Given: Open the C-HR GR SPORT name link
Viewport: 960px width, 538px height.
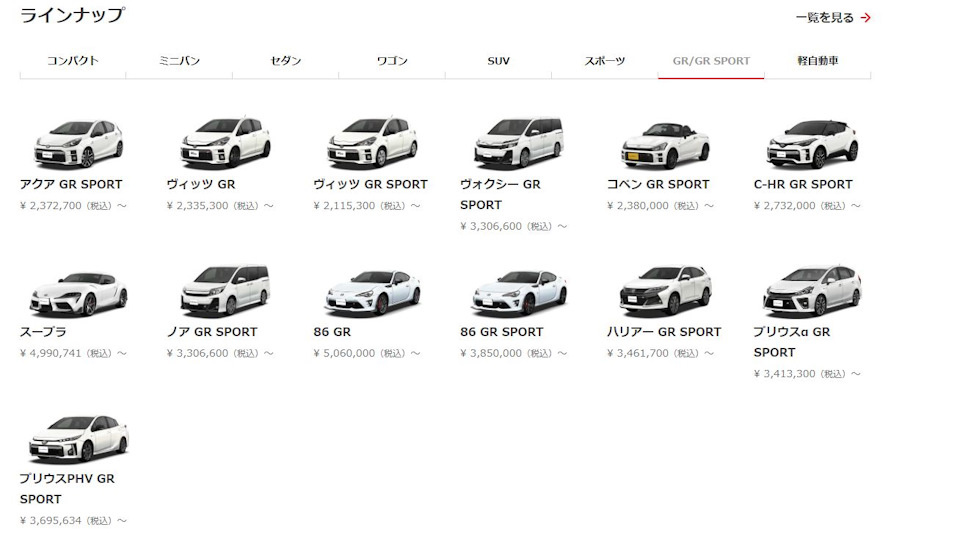Looking at the screenshot, I should click(x=803, y=184).
